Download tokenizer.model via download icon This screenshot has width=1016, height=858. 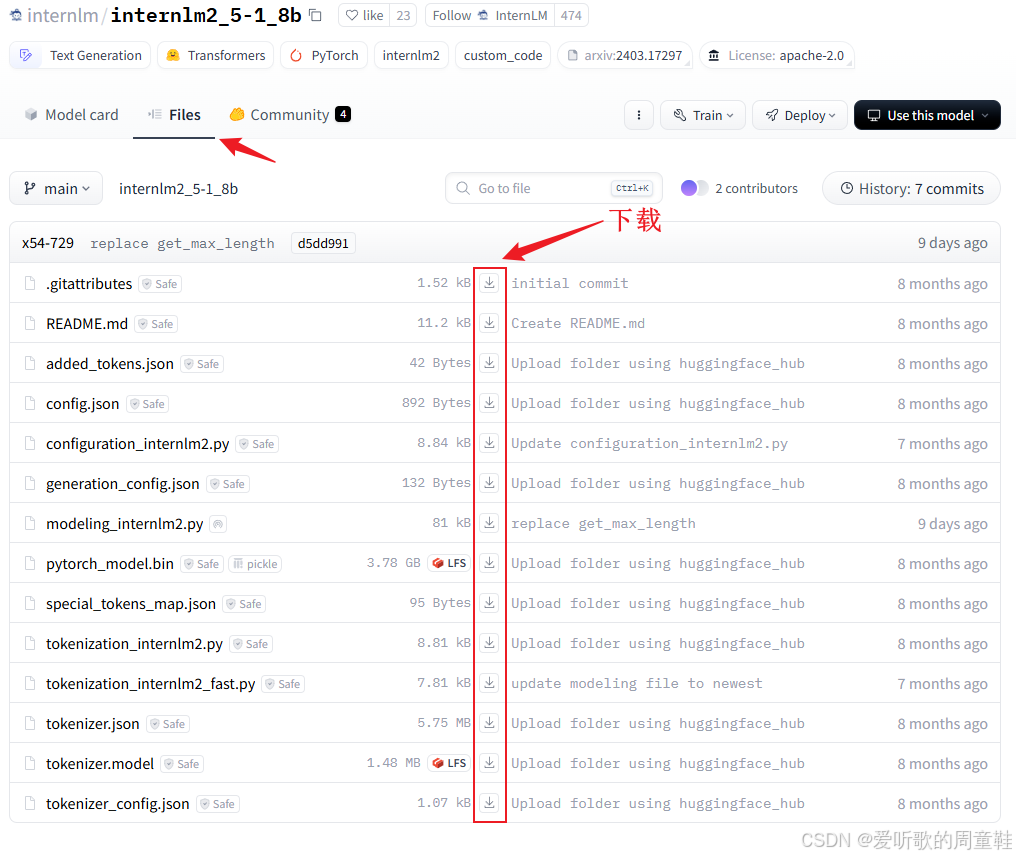(x=489, y=763)
